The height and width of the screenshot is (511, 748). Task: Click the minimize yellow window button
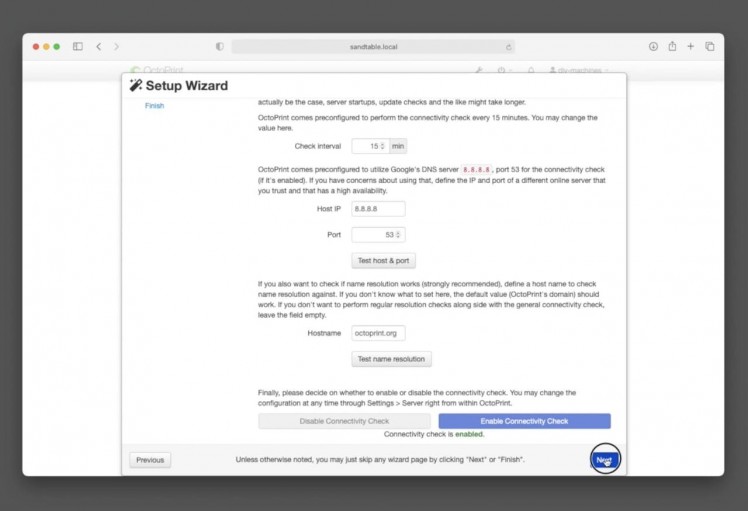coord(46,46)
